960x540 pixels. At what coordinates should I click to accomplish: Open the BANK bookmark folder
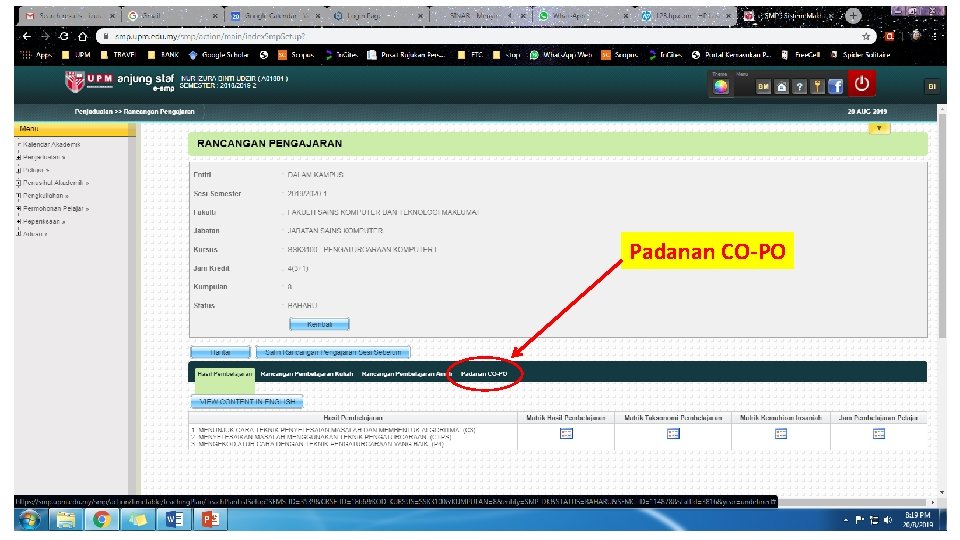point(163,55)
